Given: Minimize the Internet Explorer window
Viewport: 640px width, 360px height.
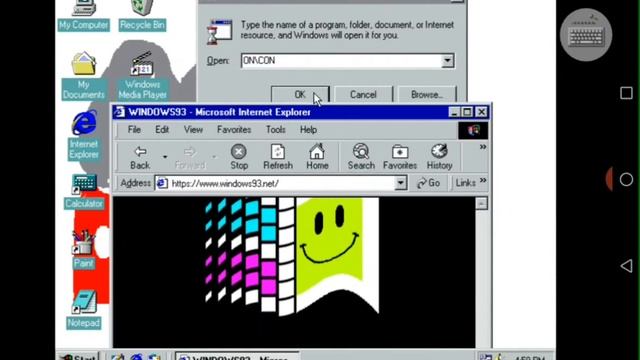Looking at the screenshot, I should pyautogui.click(x=454, y=112).
